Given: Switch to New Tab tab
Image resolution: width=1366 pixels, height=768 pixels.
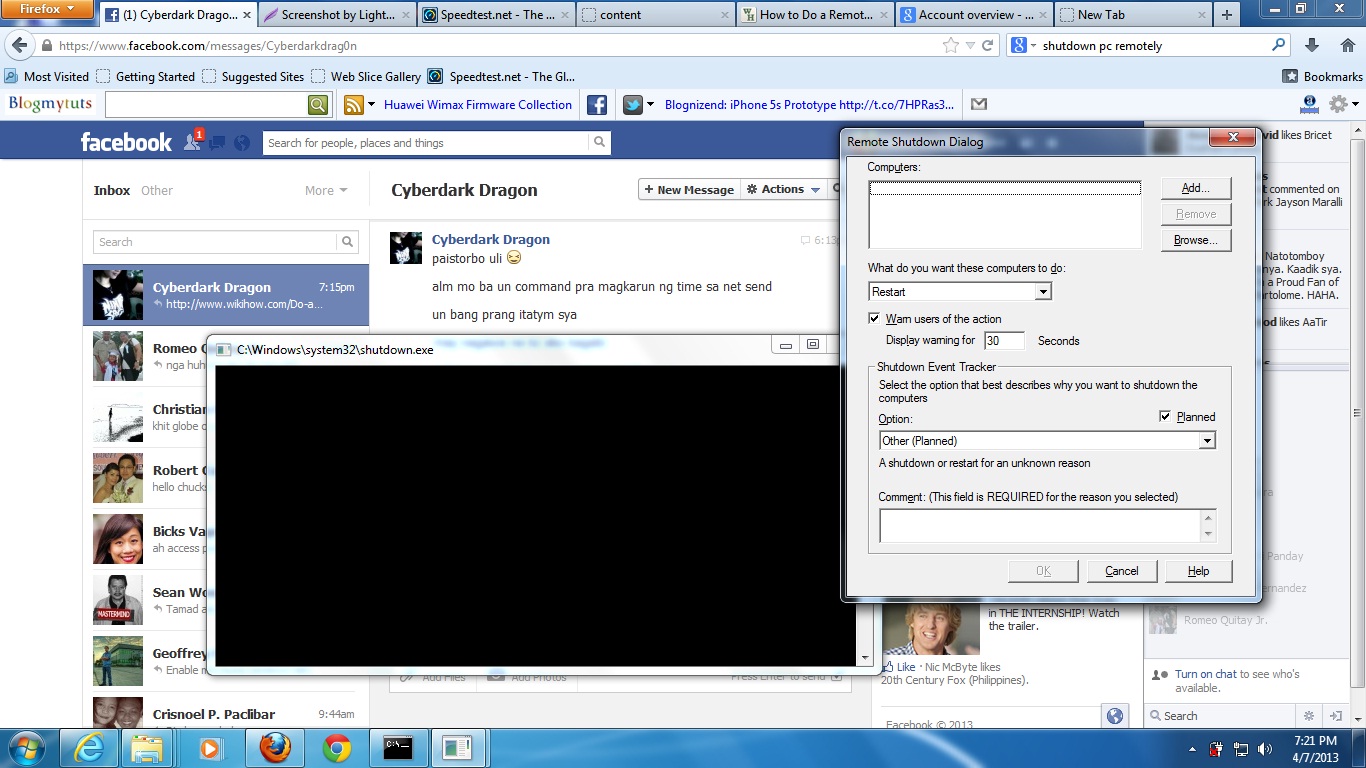Looking at the screenshot, I should (x=1132, y=15).
